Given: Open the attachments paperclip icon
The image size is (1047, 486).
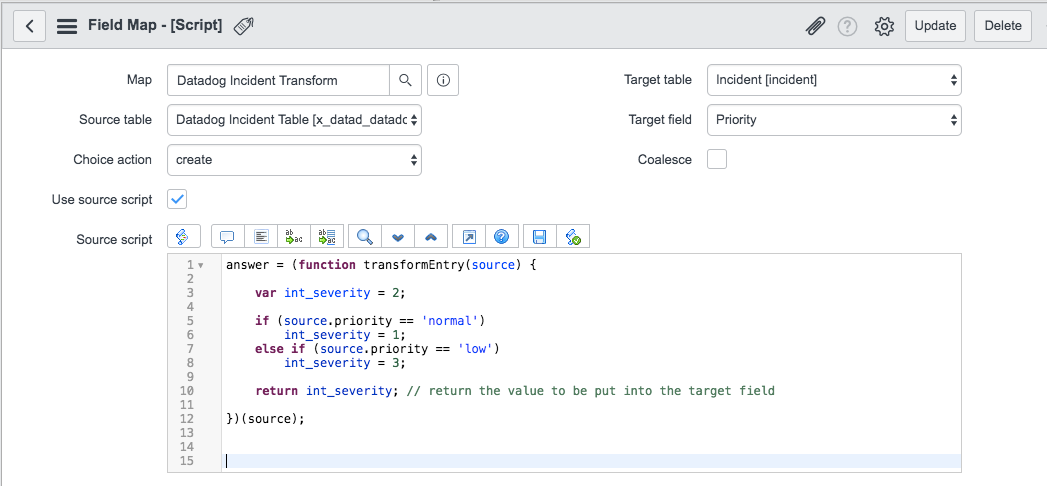Looking at the screenshot, I should coord(815,27).
